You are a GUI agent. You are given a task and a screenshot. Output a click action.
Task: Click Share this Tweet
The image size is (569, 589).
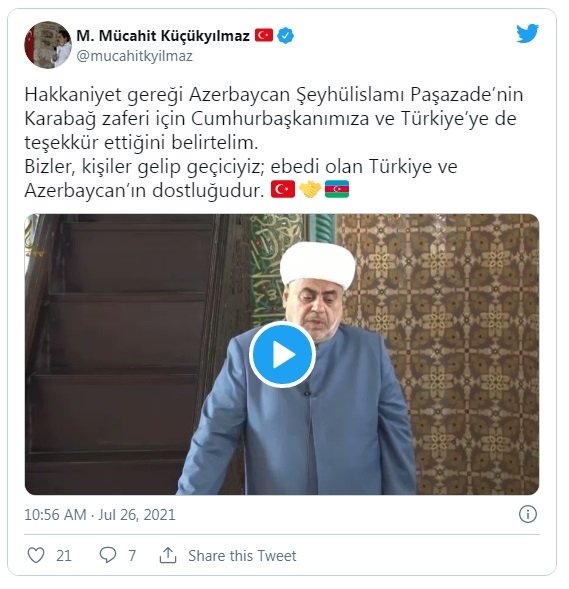pos(242,556)
